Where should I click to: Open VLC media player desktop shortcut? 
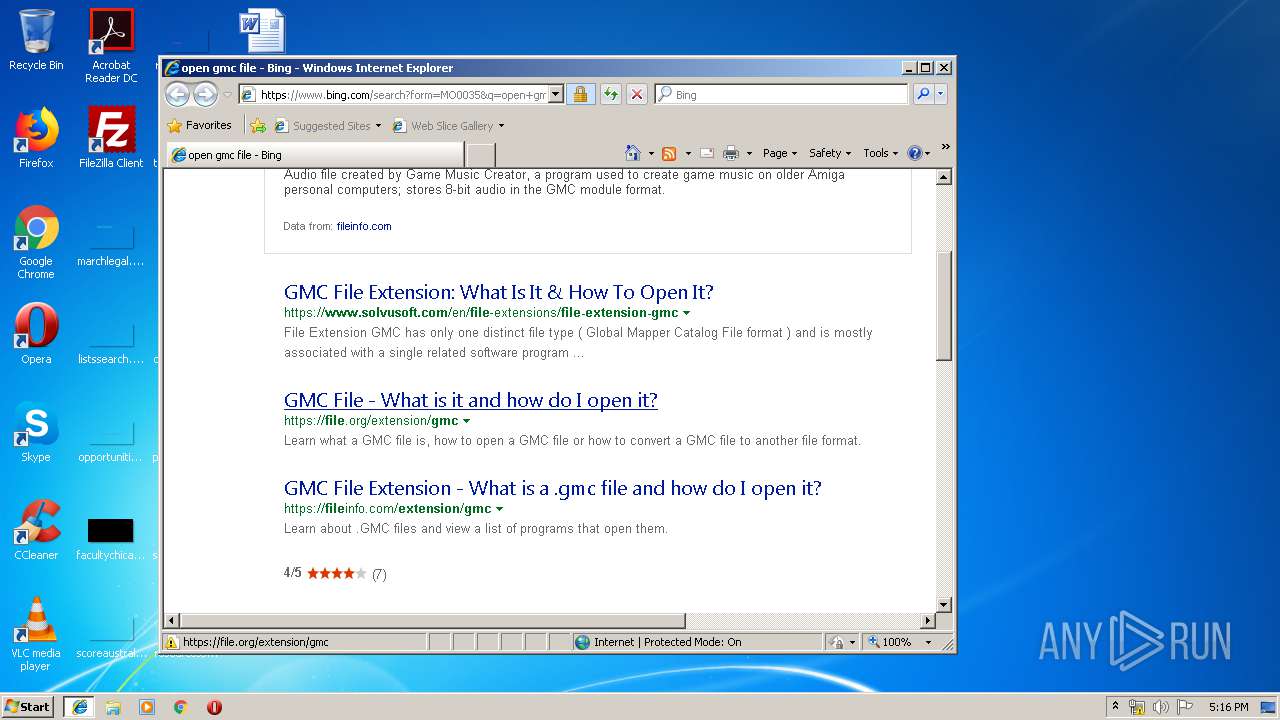36,634
